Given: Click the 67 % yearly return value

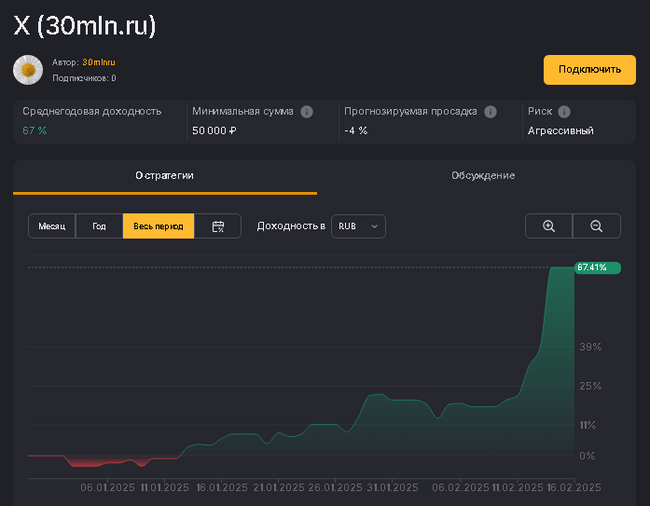Looking at the screenshot, I should tap(35, 131).
